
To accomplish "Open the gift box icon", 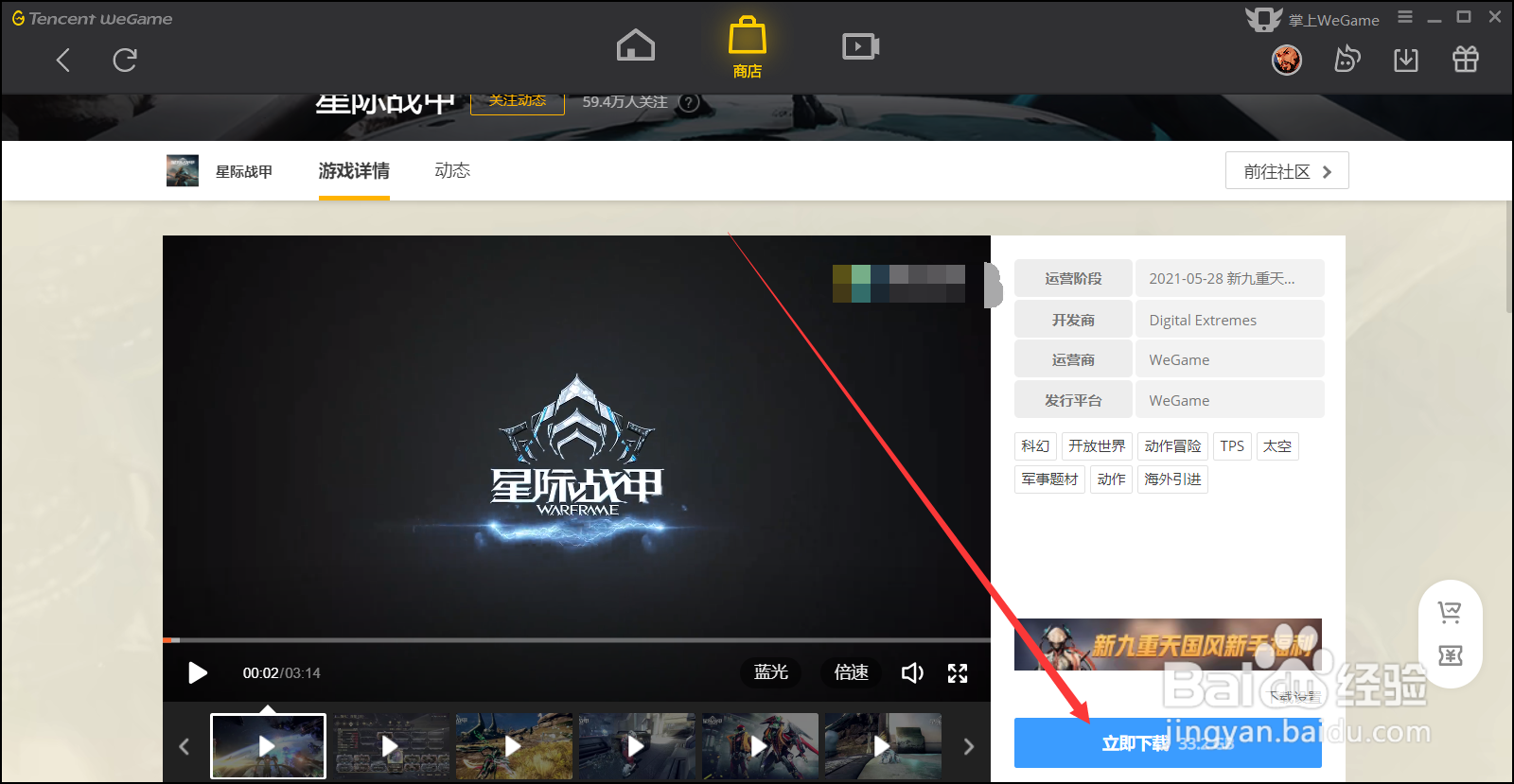I will click(1466, 60).
